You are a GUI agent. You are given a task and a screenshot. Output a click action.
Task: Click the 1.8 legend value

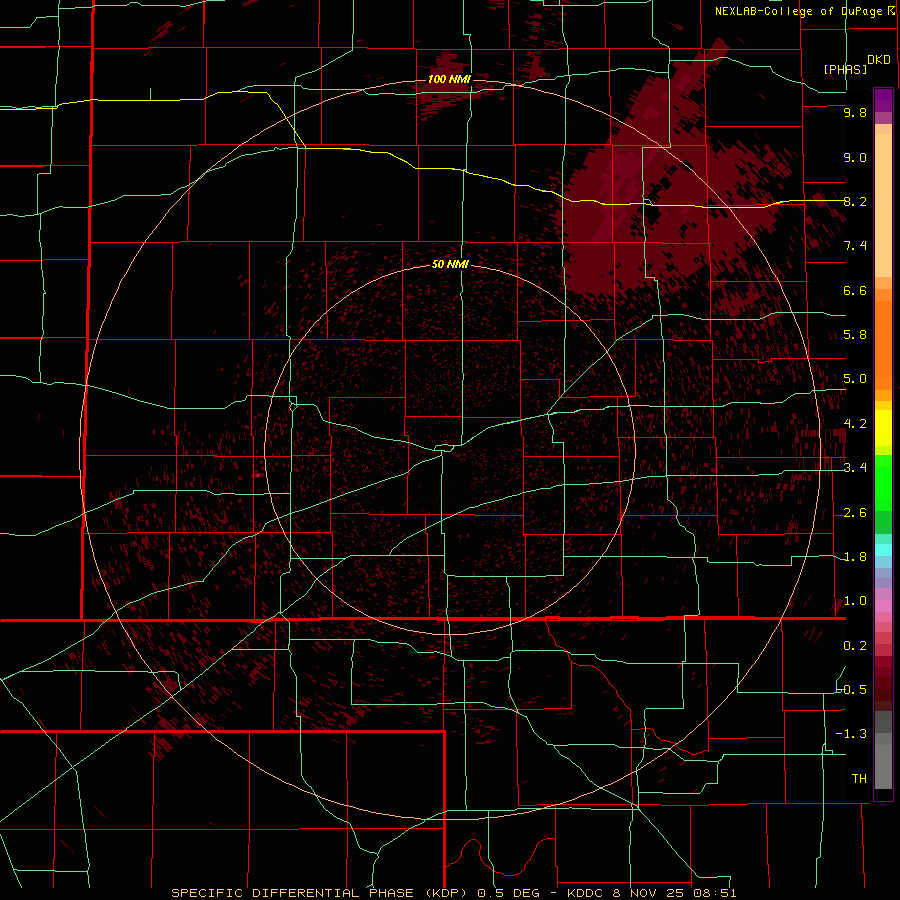point(855,557)
